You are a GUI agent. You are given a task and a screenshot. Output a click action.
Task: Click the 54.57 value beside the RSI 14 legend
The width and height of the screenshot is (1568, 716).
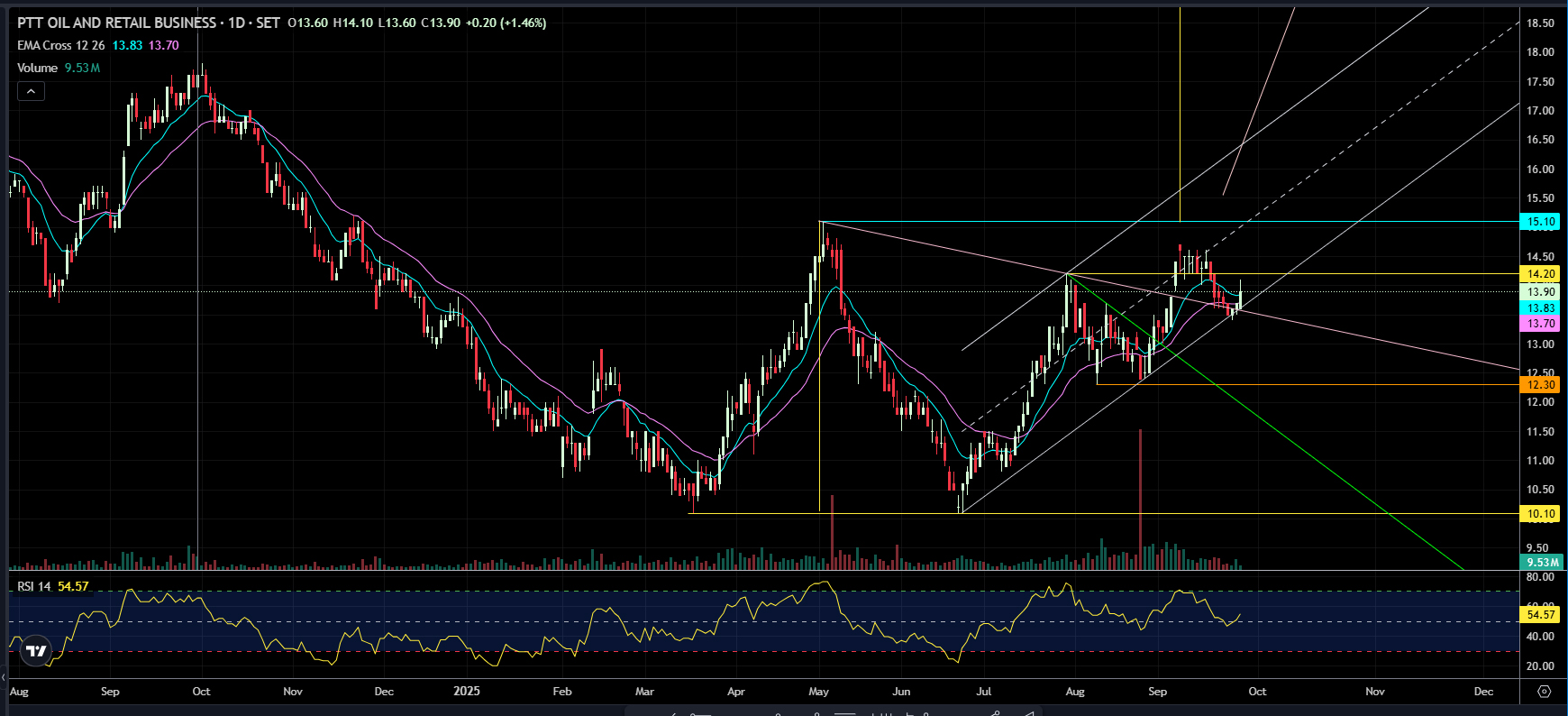click(73, 586)
